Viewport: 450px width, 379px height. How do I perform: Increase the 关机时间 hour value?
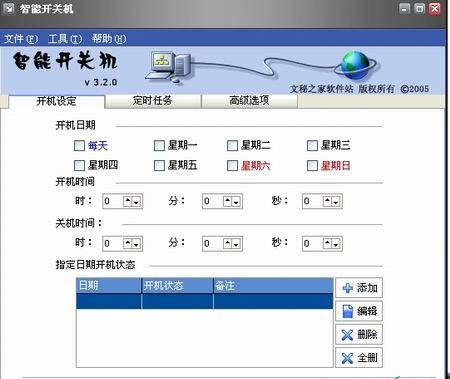pyautogui.click(x=128, y=243)
